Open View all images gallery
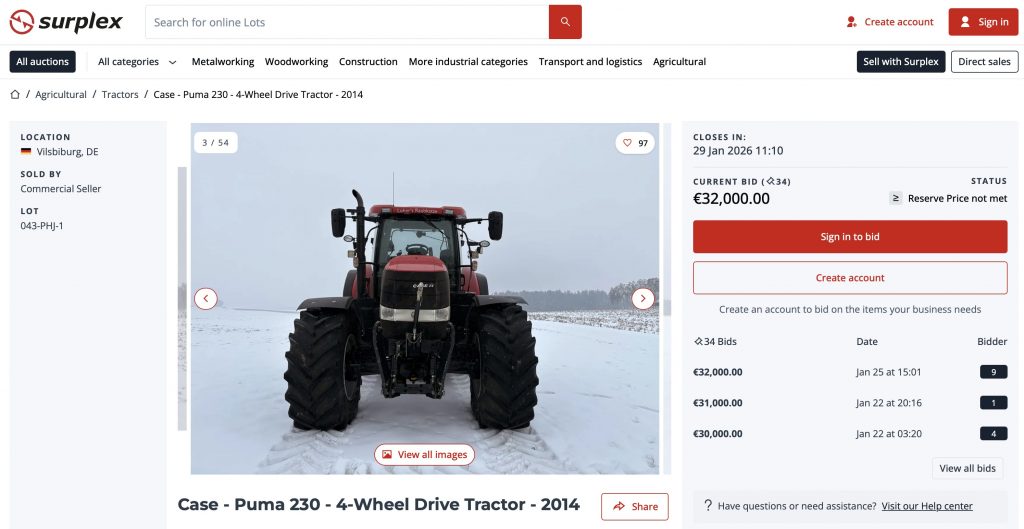 424,455
